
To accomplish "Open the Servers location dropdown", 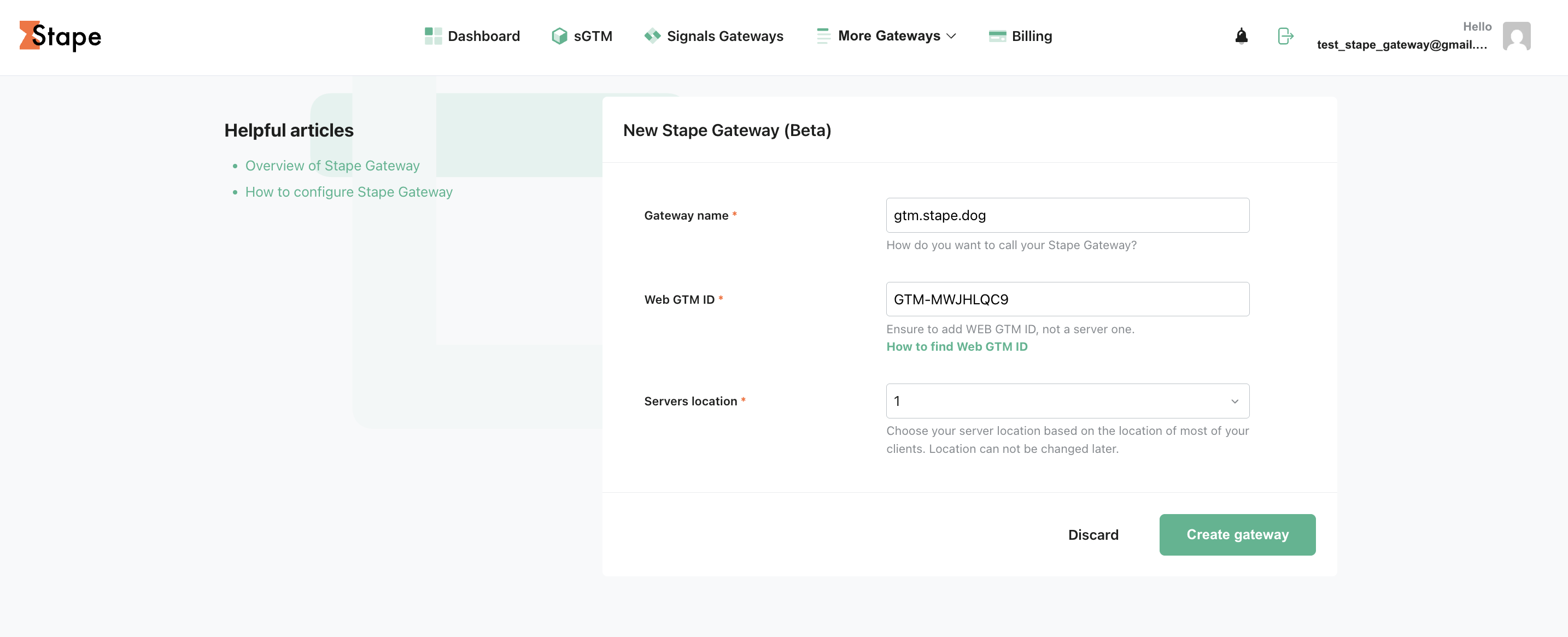I will 1068,400.
